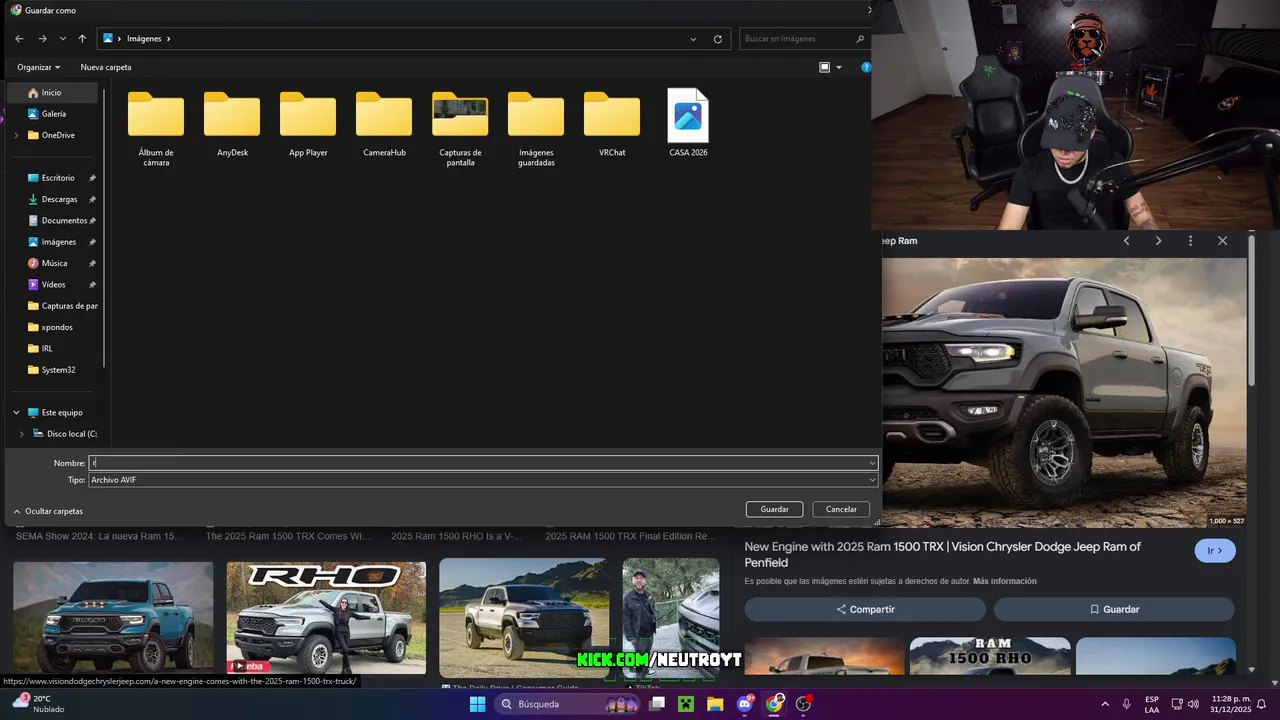Open Minecraft from the taskbar
The width and height of the screenshot is (1280, 720).
point(686,704)
